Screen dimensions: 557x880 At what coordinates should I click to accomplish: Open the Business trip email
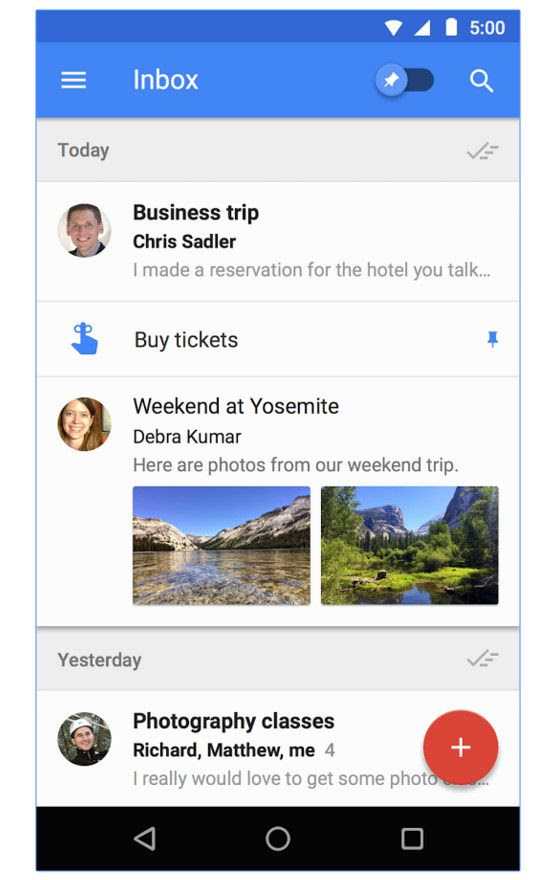tap(278, 241)
